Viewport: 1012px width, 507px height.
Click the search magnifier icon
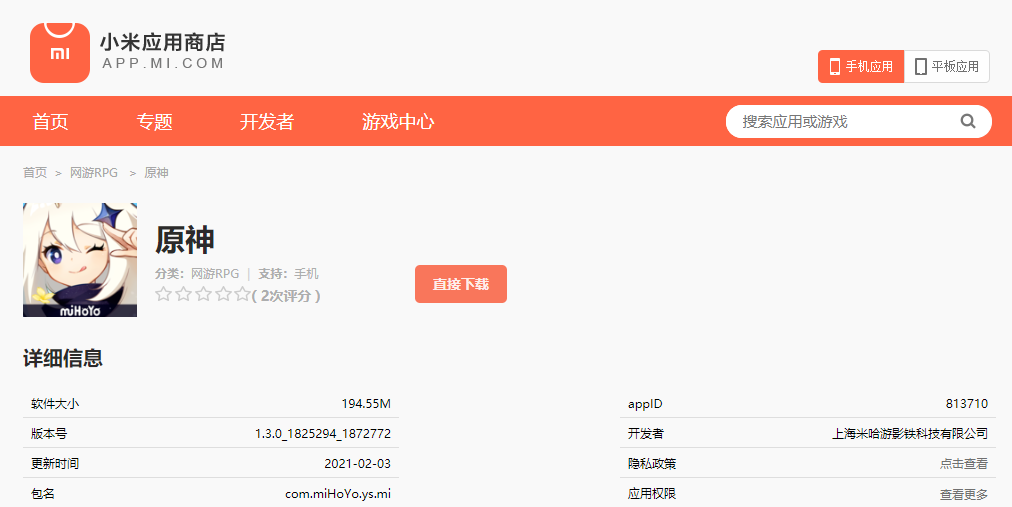click(967, 121)
